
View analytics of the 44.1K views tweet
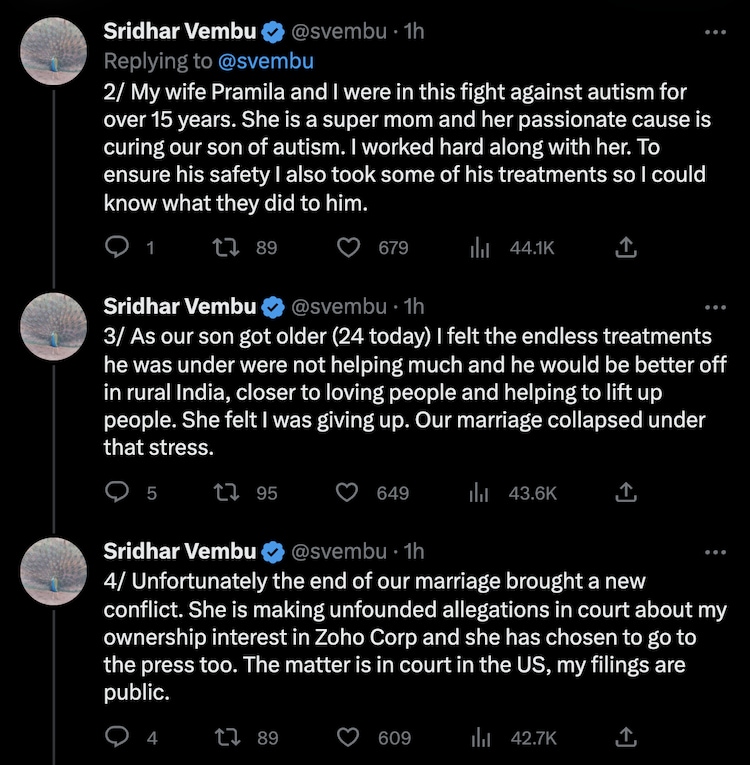(x=479, y=247)
